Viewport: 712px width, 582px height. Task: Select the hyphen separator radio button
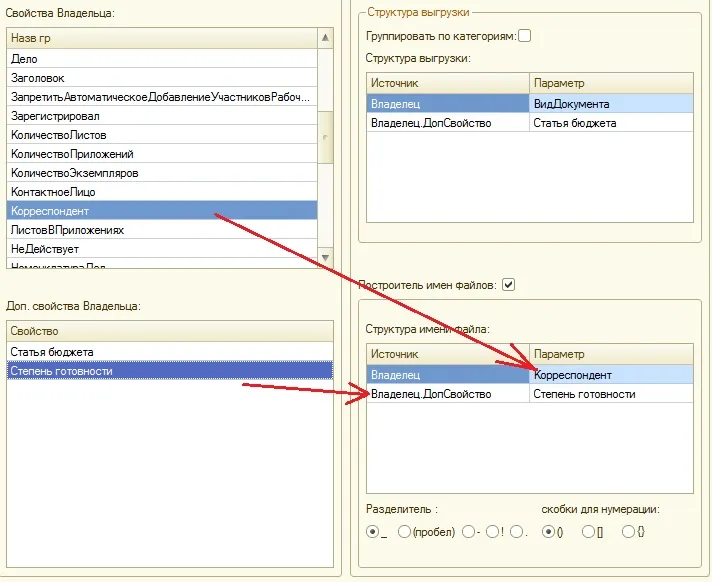click(x=469, y=532)
